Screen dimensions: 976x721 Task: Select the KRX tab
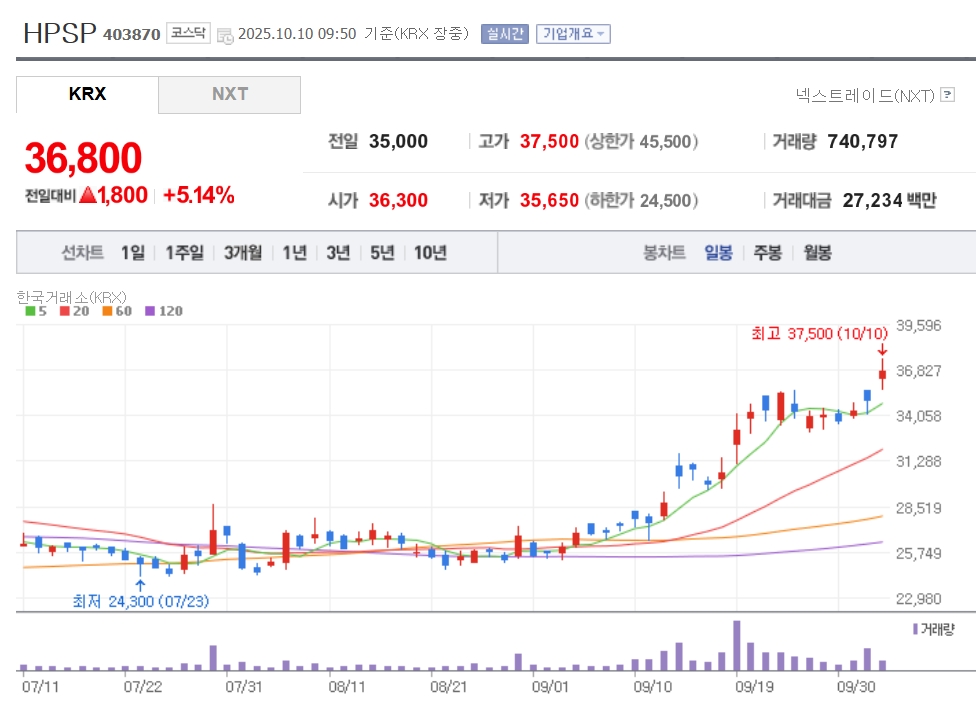87,94
